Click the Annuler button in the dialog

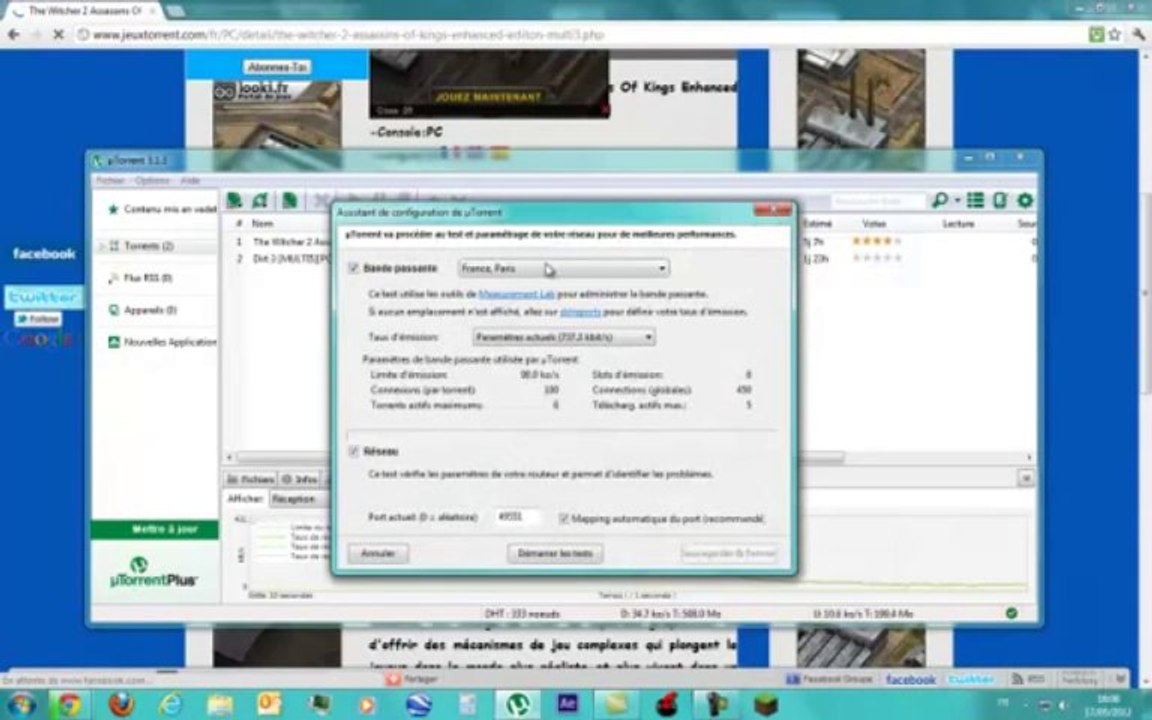point(378,553)
